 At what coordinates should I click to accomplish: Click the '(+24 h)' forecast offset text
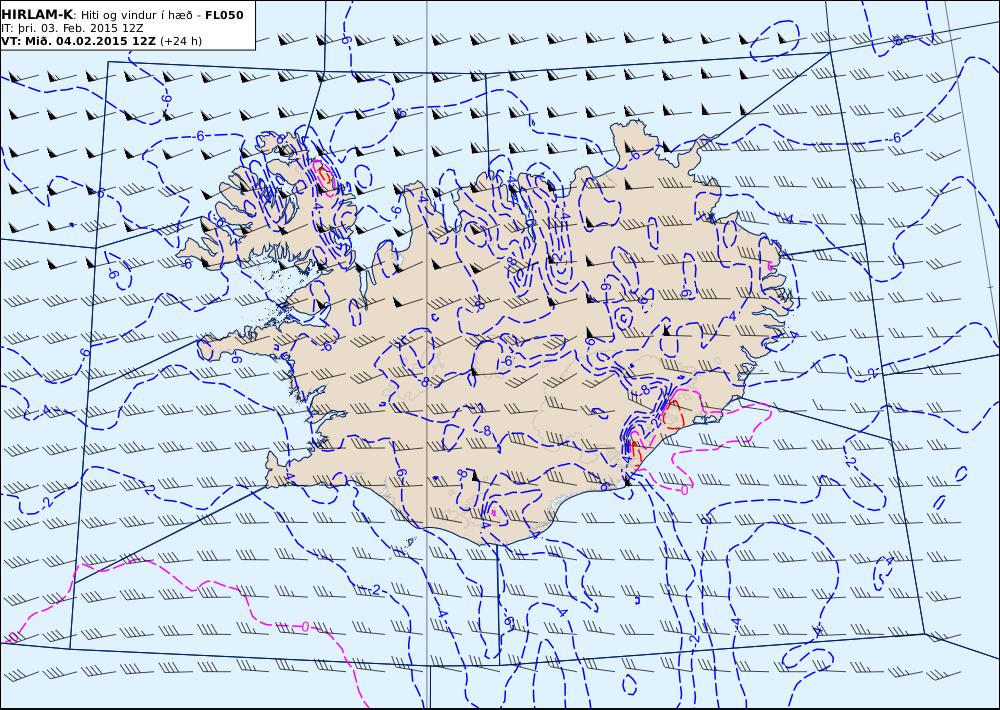pyautogui.click(x=181, y=41)
